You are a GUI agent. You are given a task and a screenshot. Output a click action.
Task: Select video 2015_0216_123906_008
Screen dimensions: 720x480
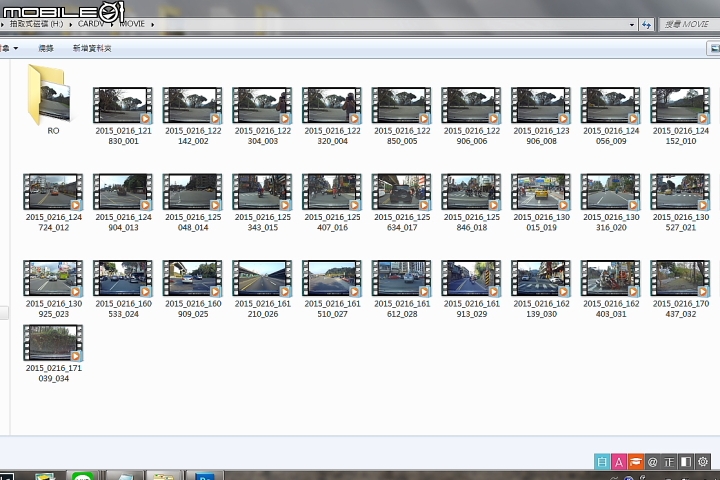pos(541,117)
